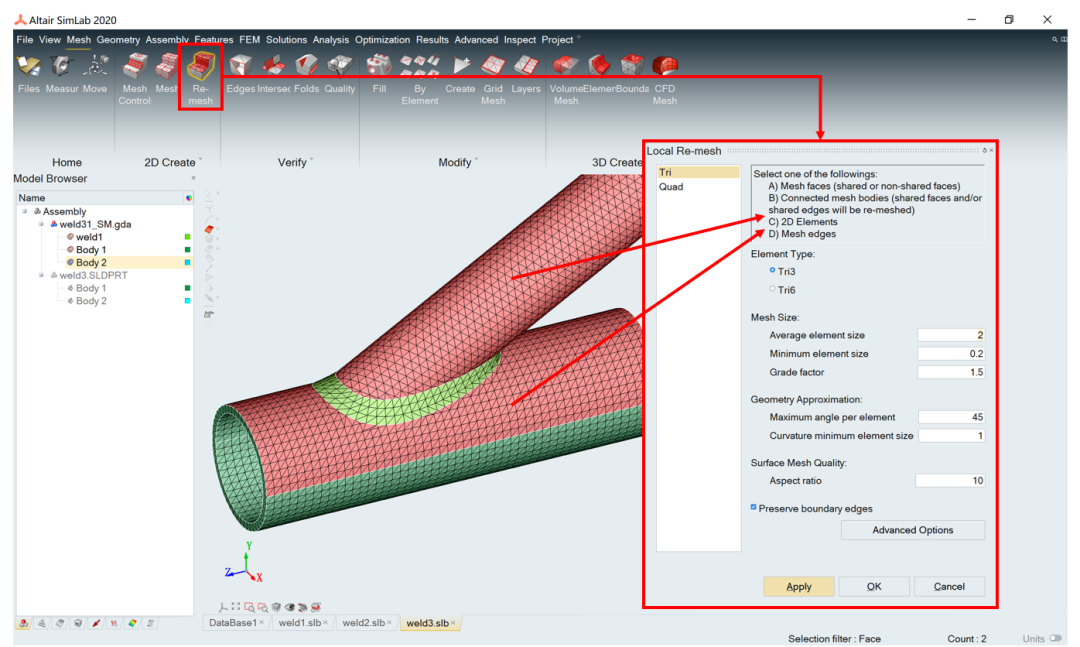Click the Create modify tool
The width and height of the screenshot is (1080, 647).
(x=460, y=74)
